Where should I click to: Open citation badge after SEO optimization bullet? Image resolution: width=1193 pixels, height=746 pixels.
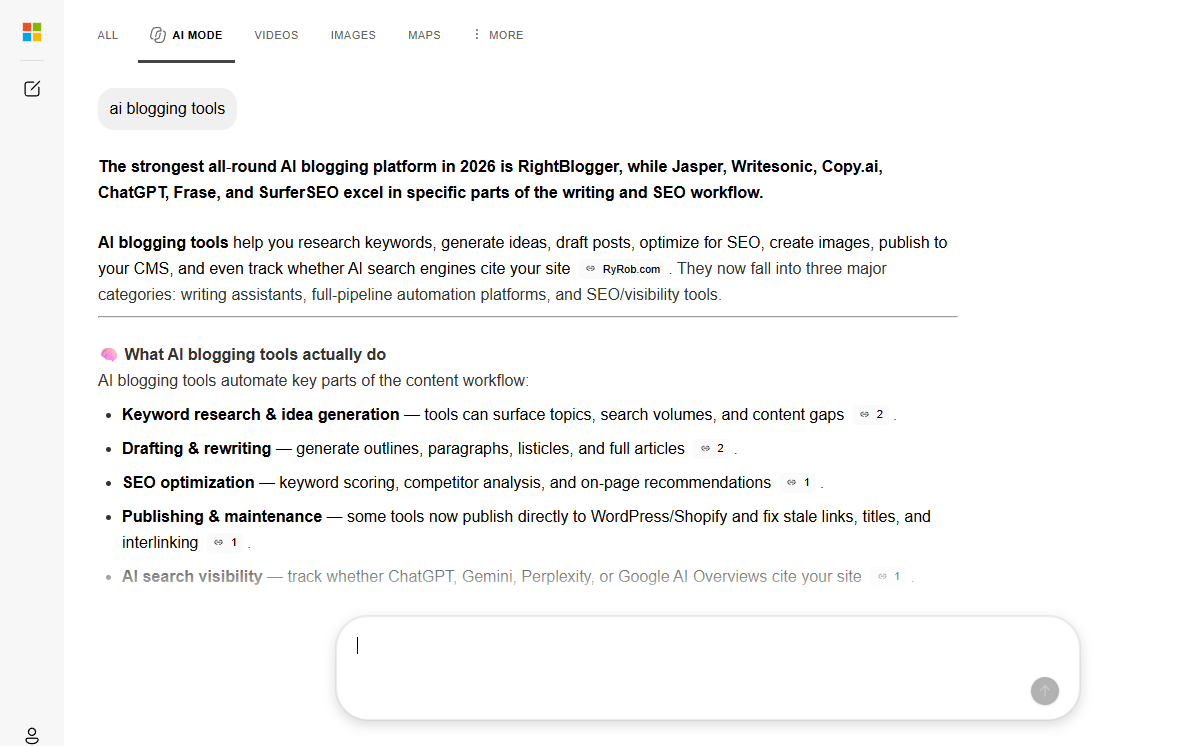(x=799, y=483)
